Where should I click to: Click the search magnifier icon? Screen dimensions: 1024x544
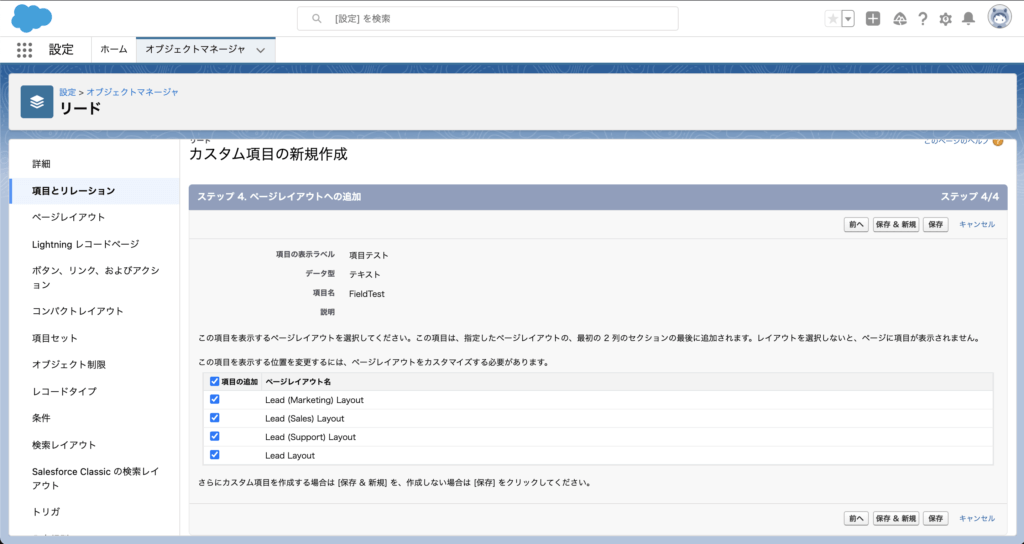pyautogui.click(x=317, y=19)
